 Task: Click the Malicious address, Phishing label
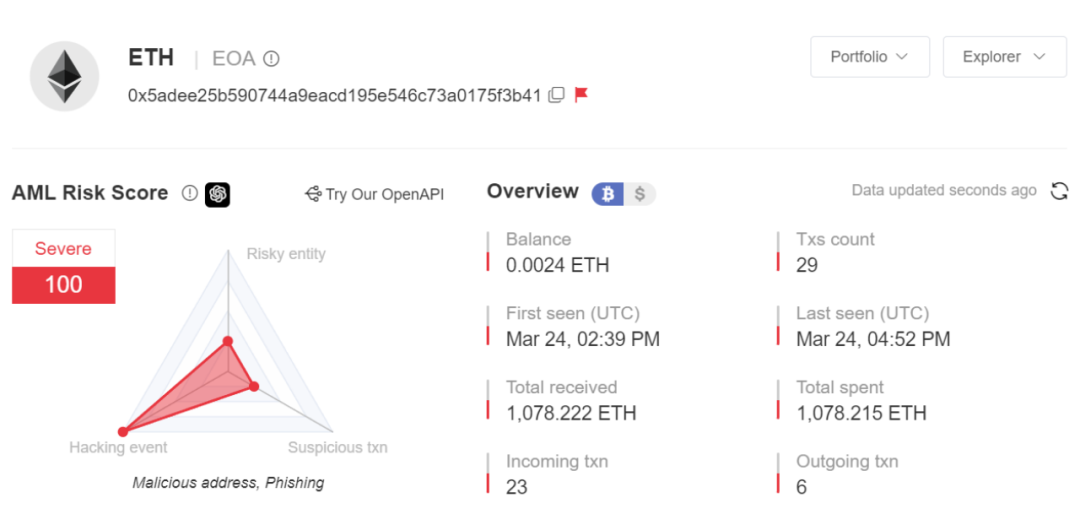228,482
